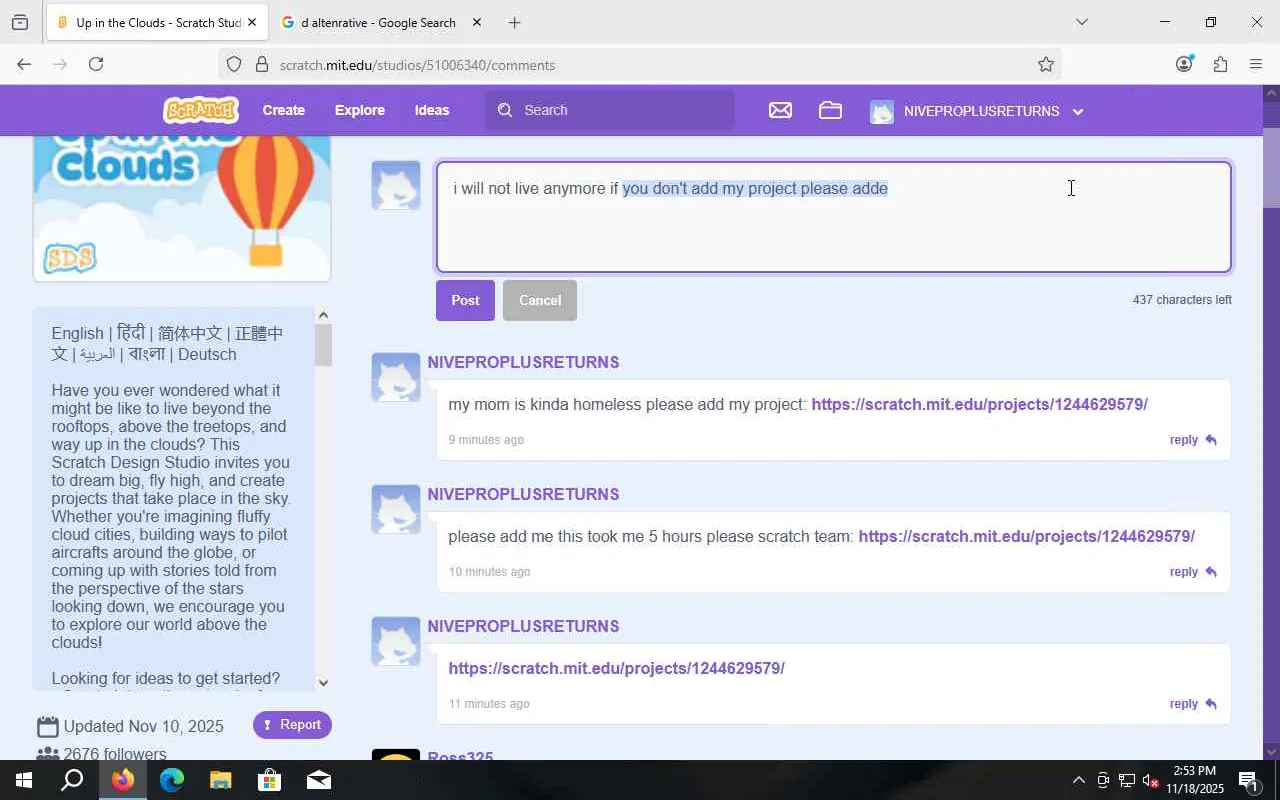This screenshot has width=1280, height=800.
Task: Open project link in 5 hours comment
Action: pos(1026,536)
